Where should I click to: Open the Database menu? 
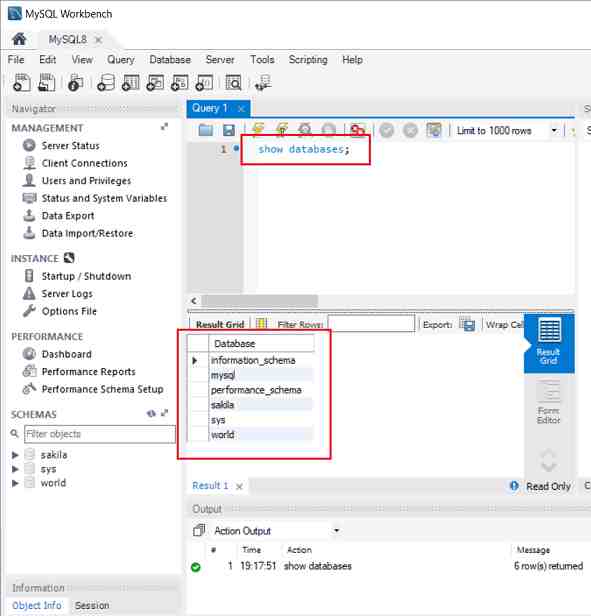pyautogui.click(x=170, y=60)
